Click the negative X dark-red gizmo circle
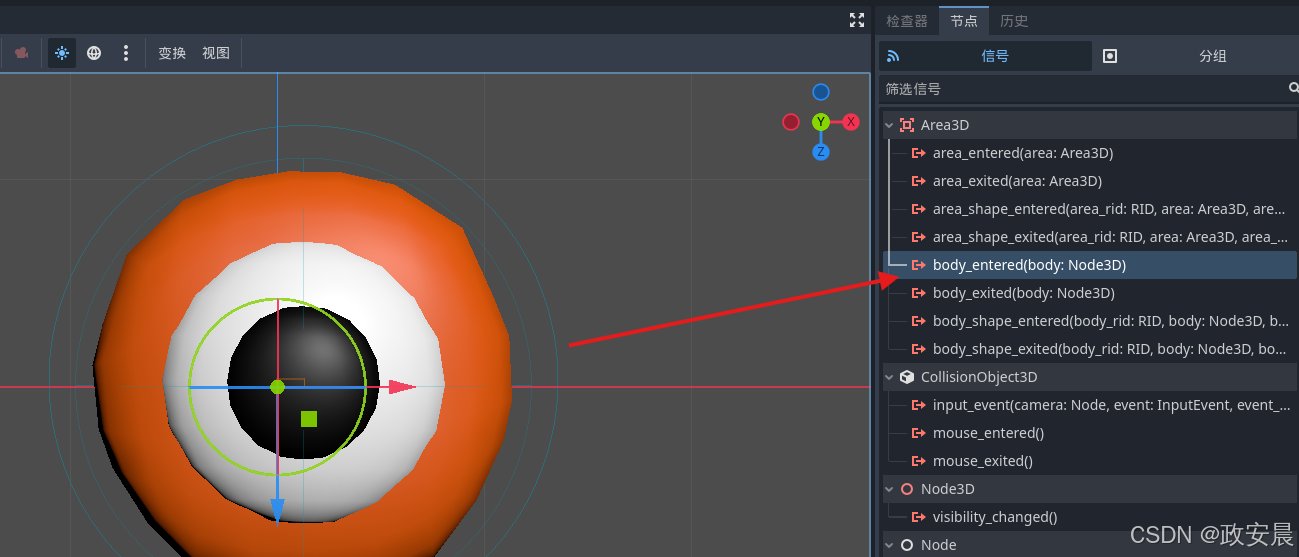 click(x=791, y=122)
